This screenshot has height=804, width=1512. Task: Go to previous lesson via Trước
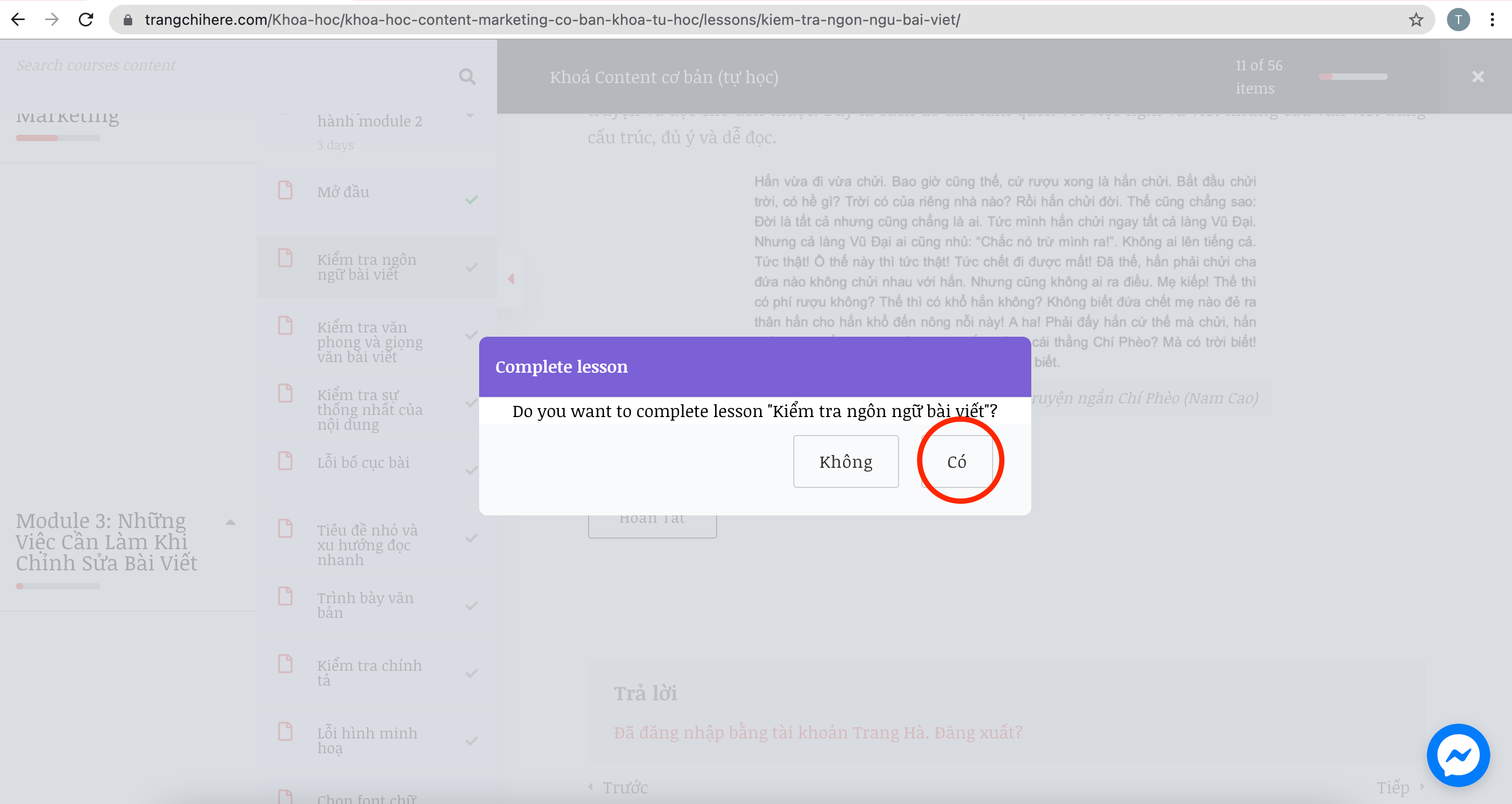click(x=619, y=787)
